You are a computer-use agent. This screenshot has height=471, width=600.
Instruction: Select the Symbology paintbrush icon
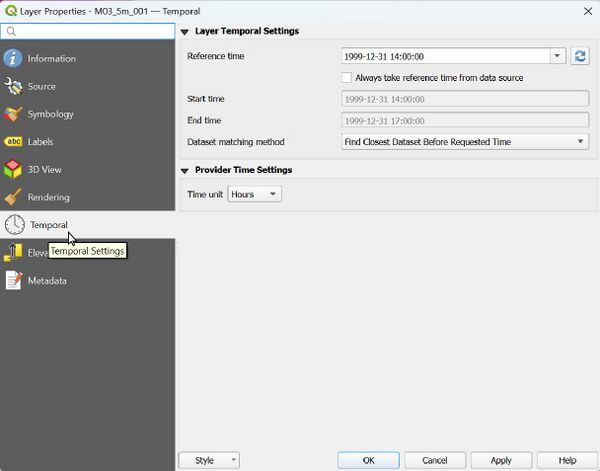point(14,114)
